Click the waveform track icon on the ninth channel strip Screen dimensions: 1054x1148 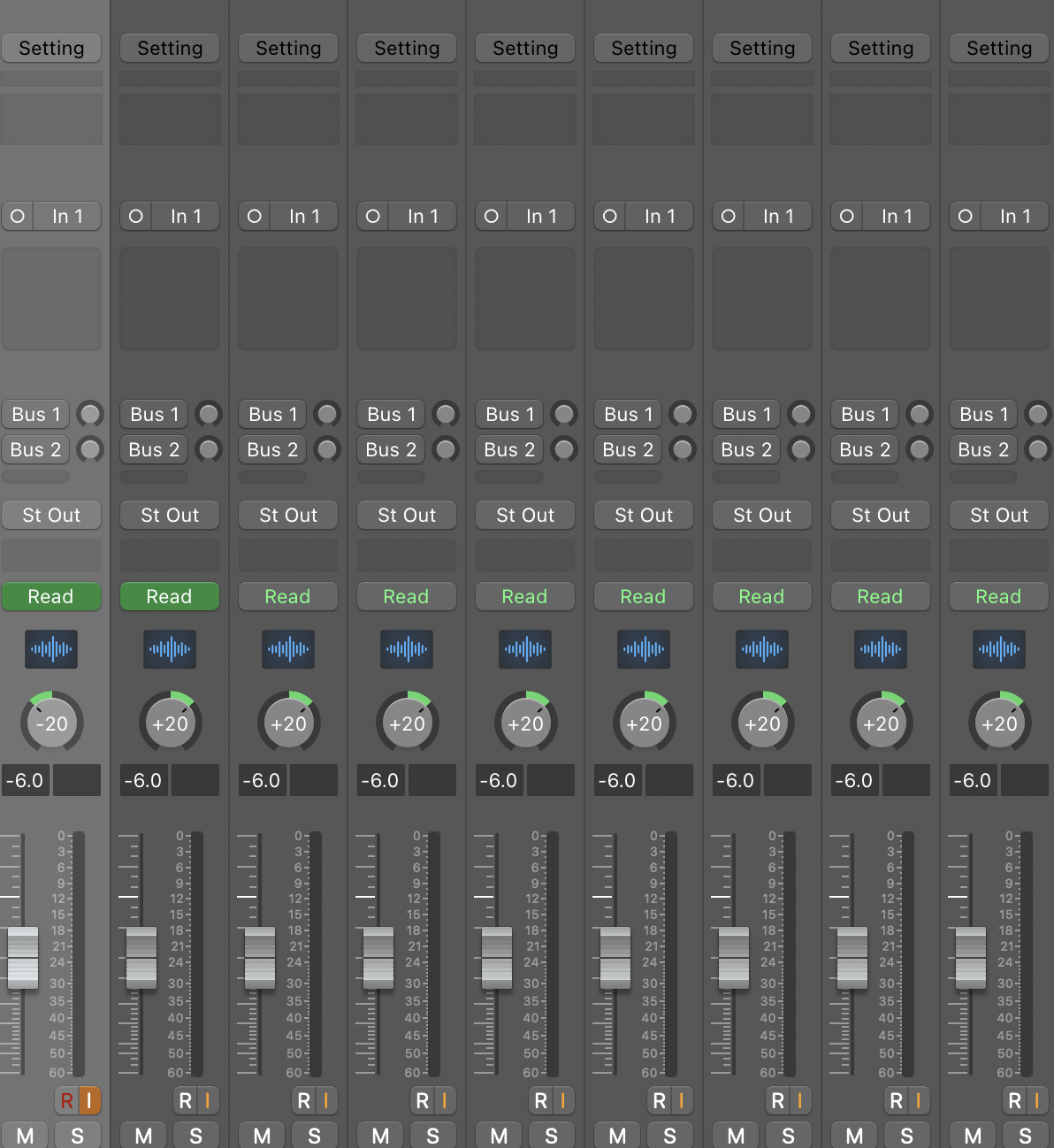coord(999,649)
